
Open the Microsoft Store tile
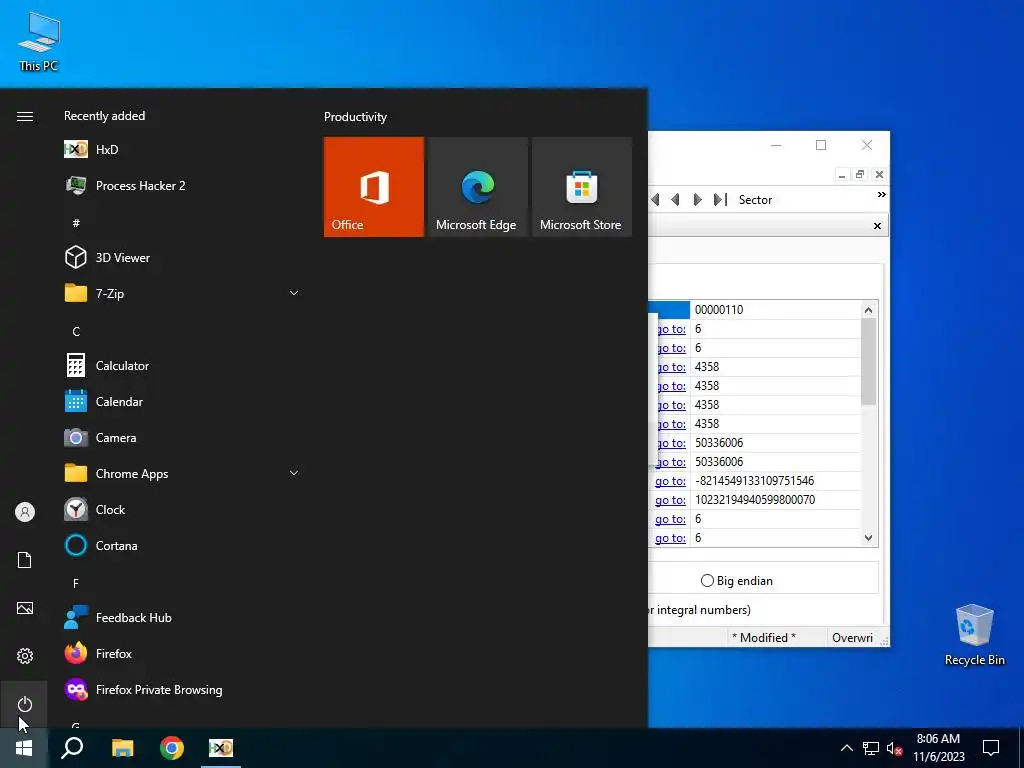pyautogui.click(x=582, y=187)
